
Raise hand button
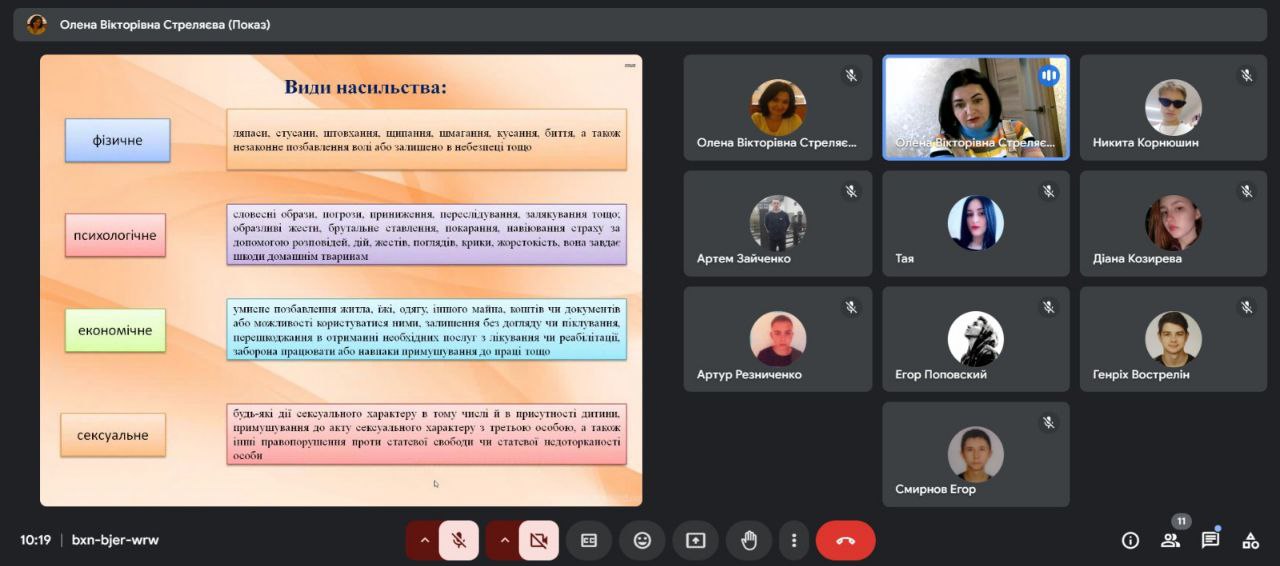pyautogui.click(x=748, y=540)
